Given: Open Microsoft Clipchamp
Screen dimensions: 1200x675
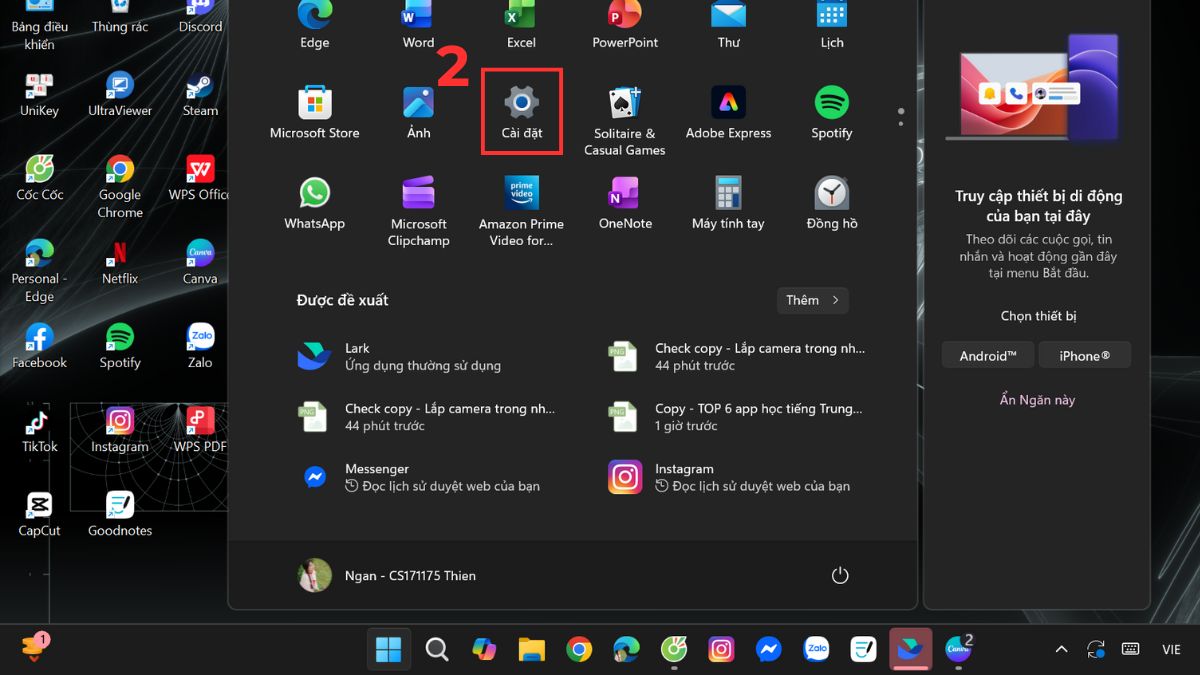Looking at the screenshot, I should tap(418, 211).
